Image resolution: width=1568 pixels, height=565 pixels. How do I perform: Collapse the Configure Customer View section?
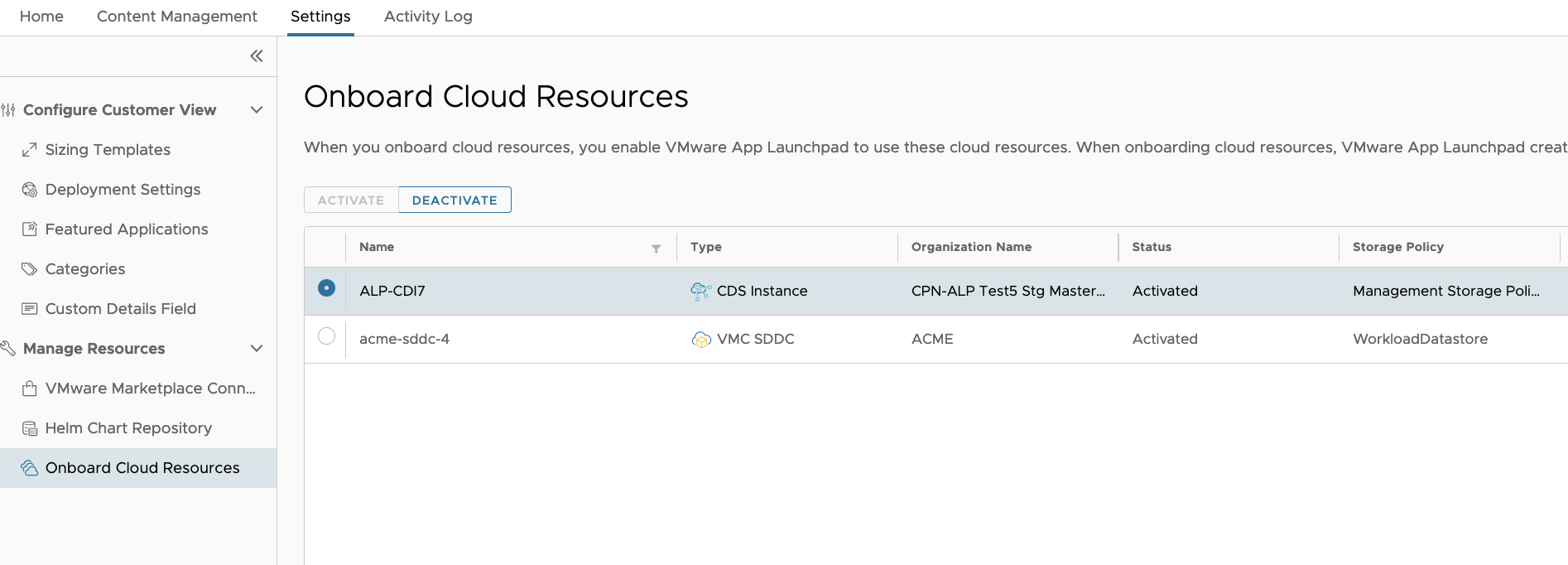tap(257, 110)
